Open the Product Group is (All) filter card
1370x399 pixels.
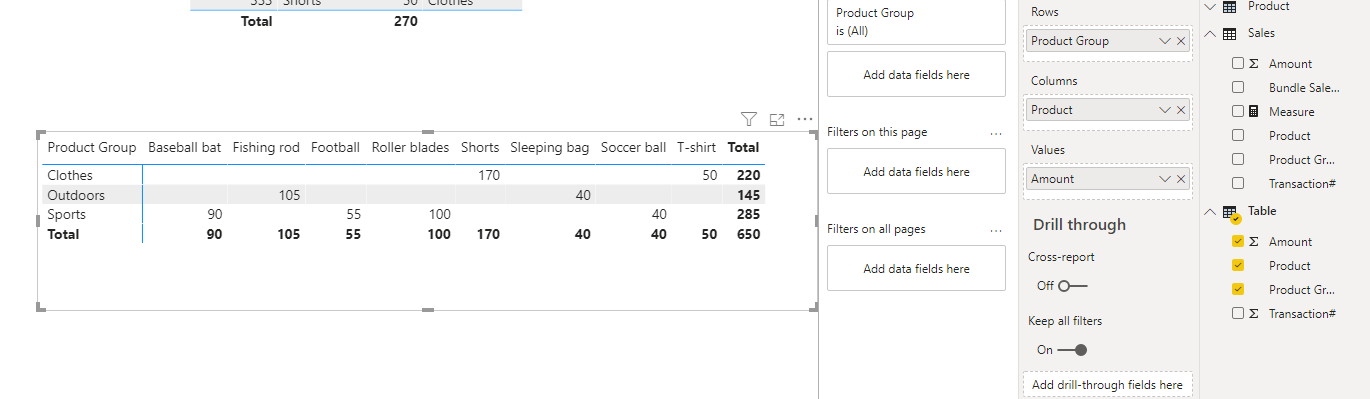916,22
